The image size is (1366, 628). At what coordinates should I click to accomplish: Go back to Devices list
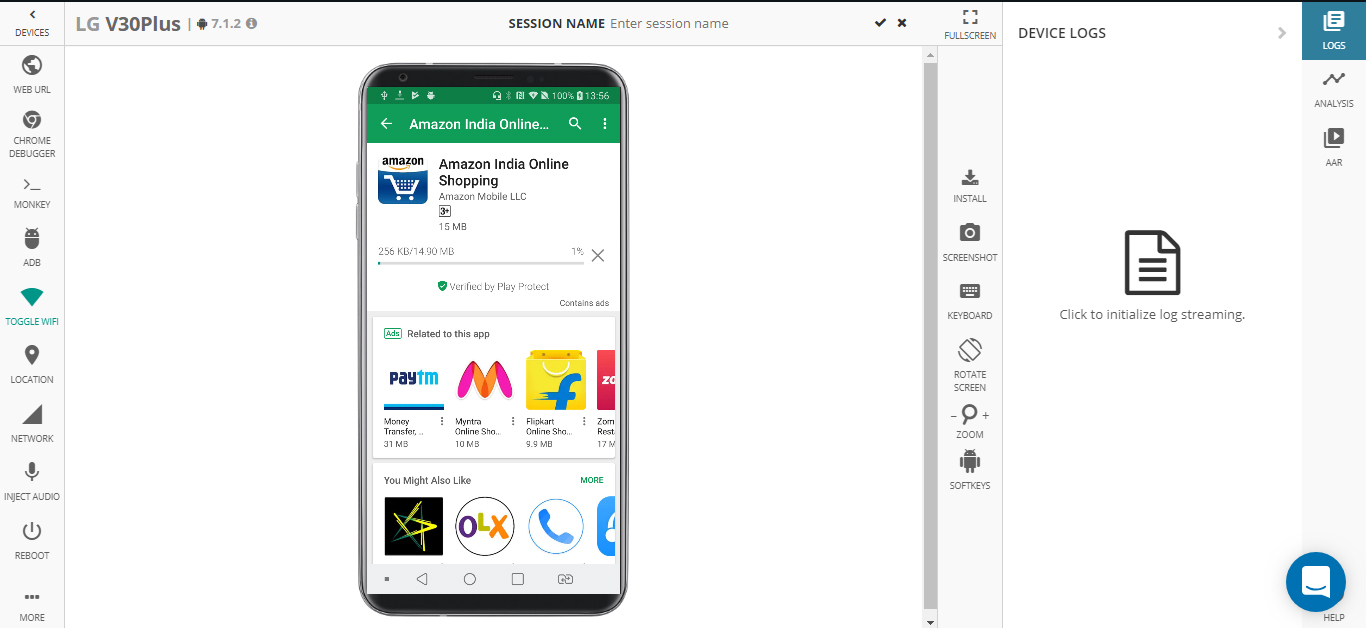coord(32,23)
